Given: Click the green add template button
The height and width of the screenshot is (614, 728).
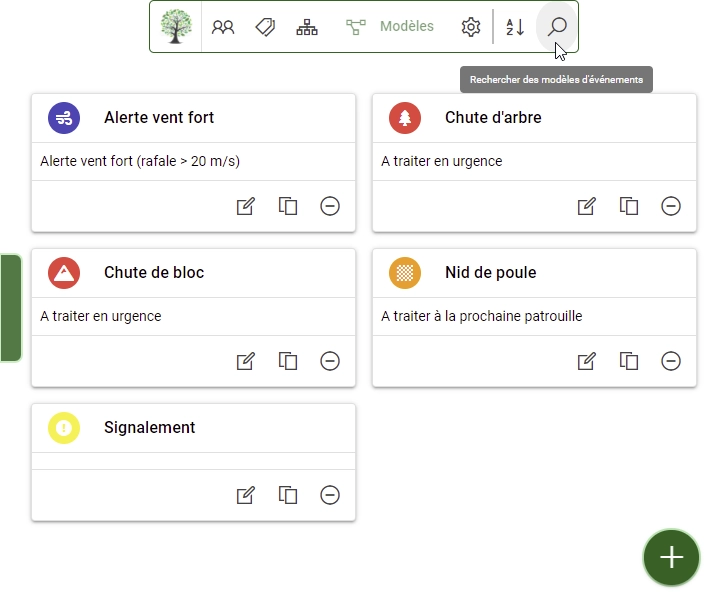Looking at the screenshot, I should point(672,558).
